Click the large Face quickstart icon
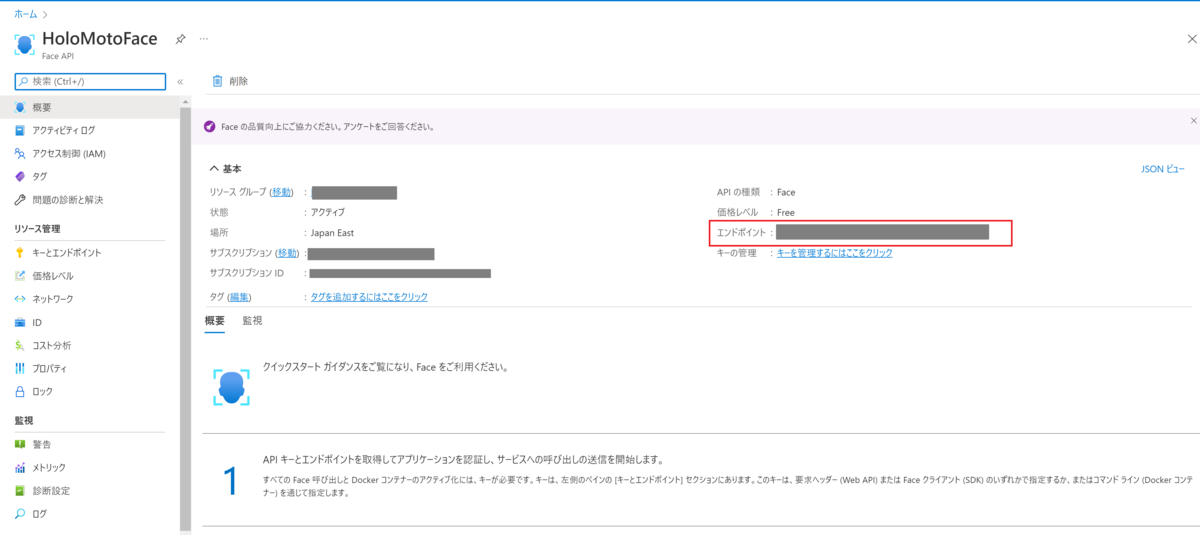Screen dimensions: 1200x535 232,387
